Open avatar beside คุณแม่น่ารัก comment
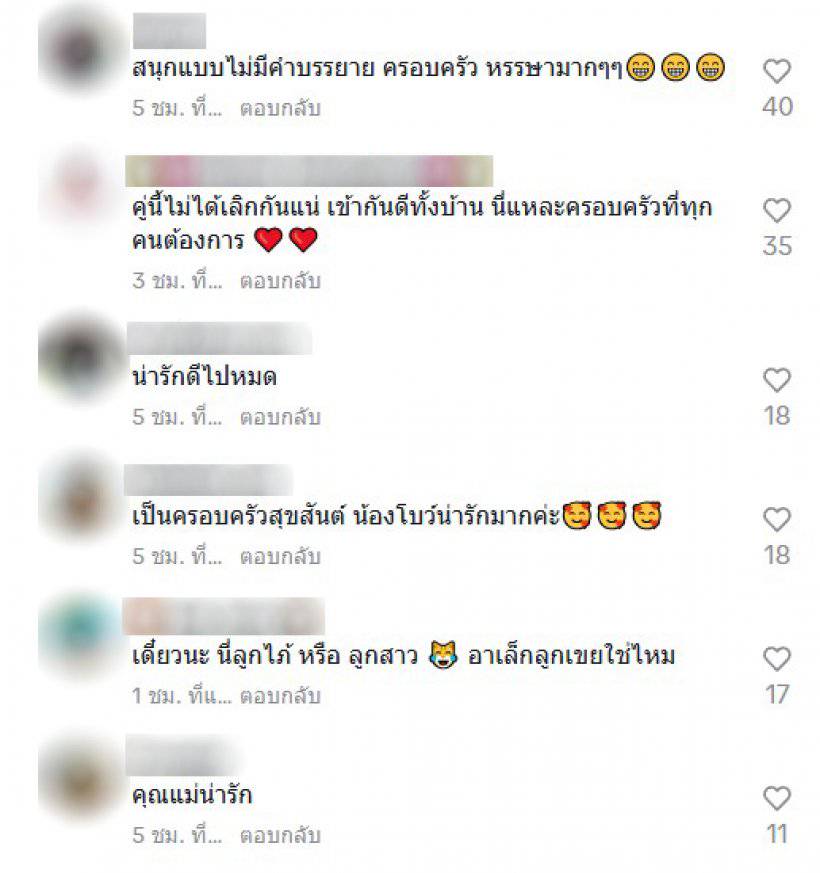This screenshot has width=820, height=873. pyautogui.click(x=82, y=777)
